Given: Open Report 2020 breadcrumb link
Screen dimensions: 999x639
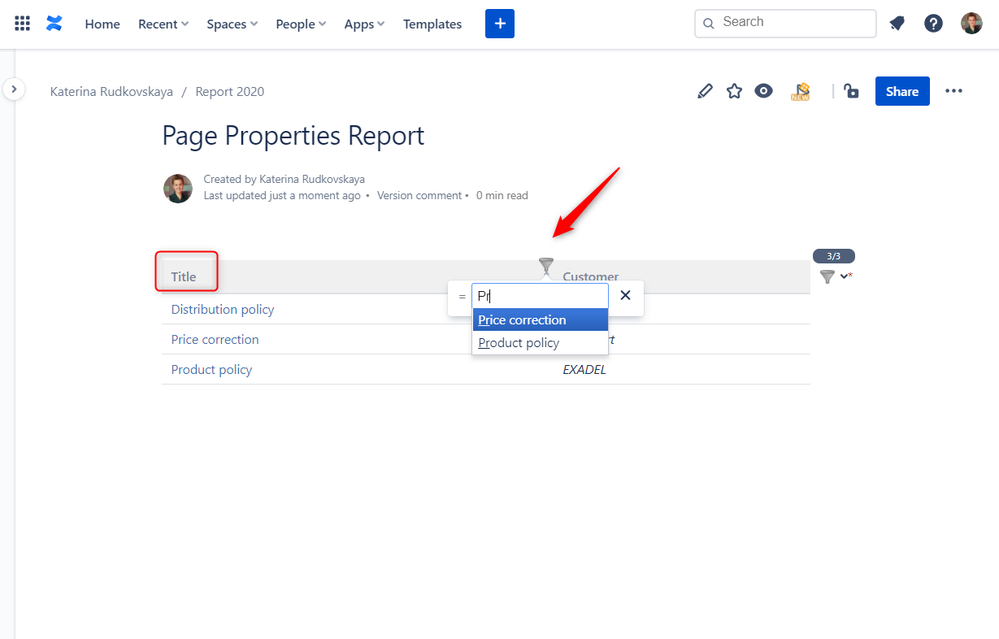Looking at the screenshot, I should pos(229,92).
